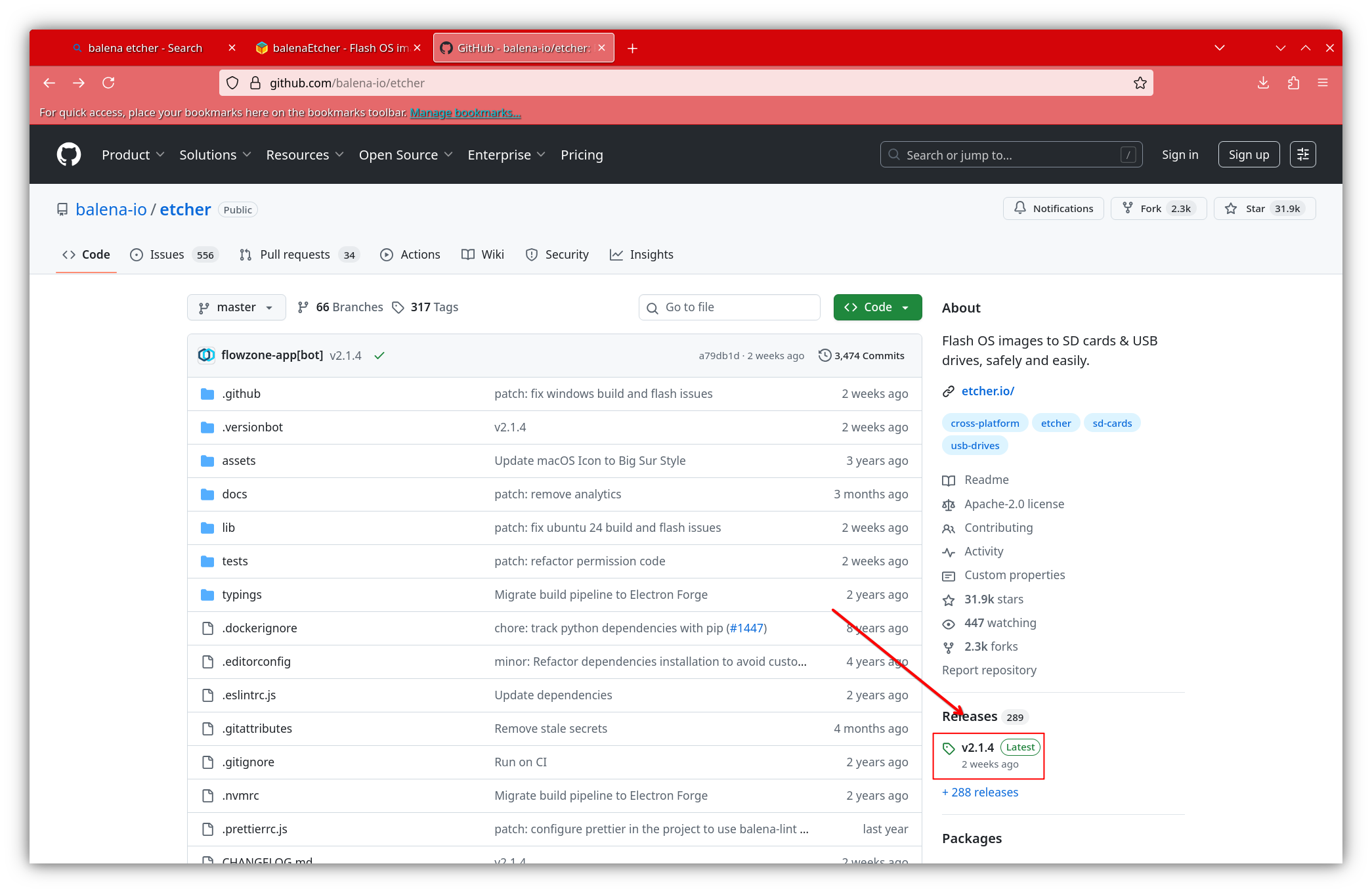Switch to the Insights tab
Viewport: 1372px width, 893px height.
641,255
